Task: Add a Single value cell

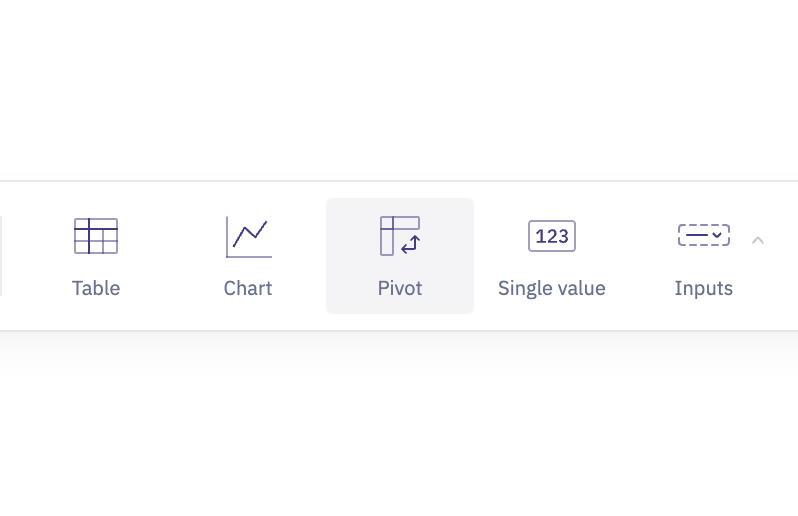Action: (x=552, y=256)
